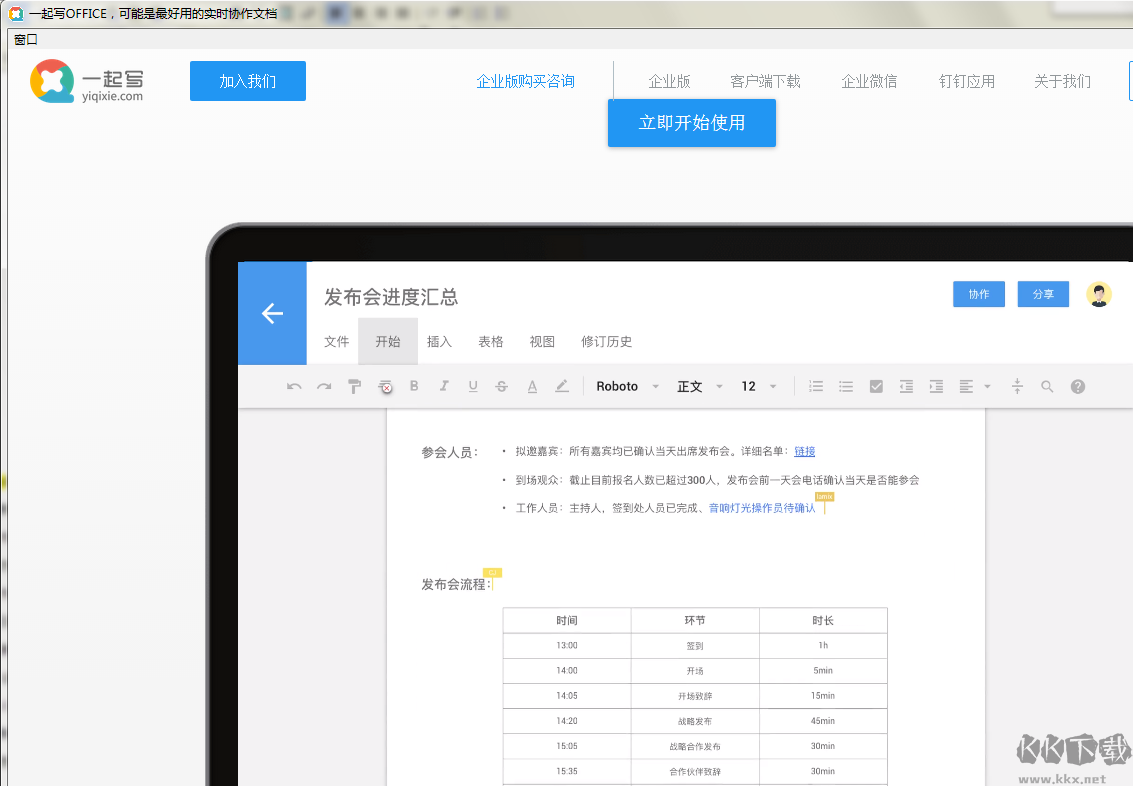Open the Roboto font dropdown
1133x786 pixels.
pos(627,386)
